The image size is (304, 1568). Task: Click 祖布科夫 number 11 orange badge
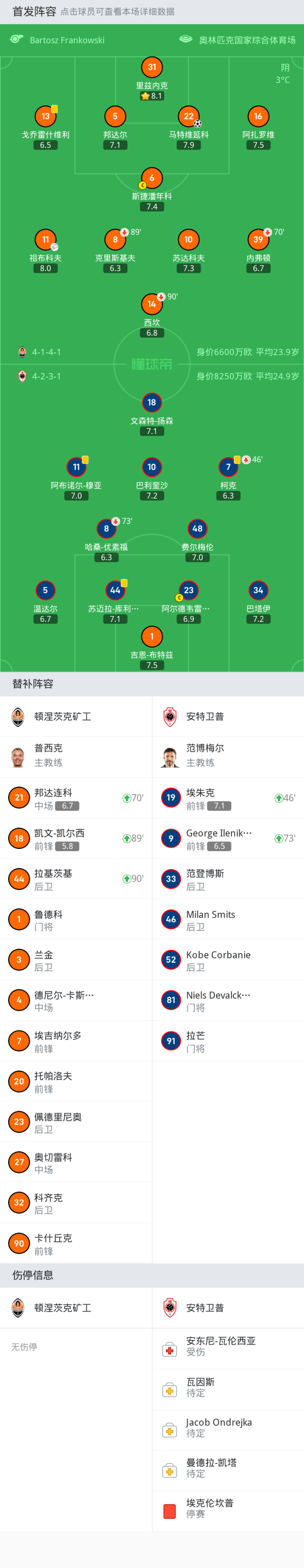pyautogui.click(x=46, y=240)
